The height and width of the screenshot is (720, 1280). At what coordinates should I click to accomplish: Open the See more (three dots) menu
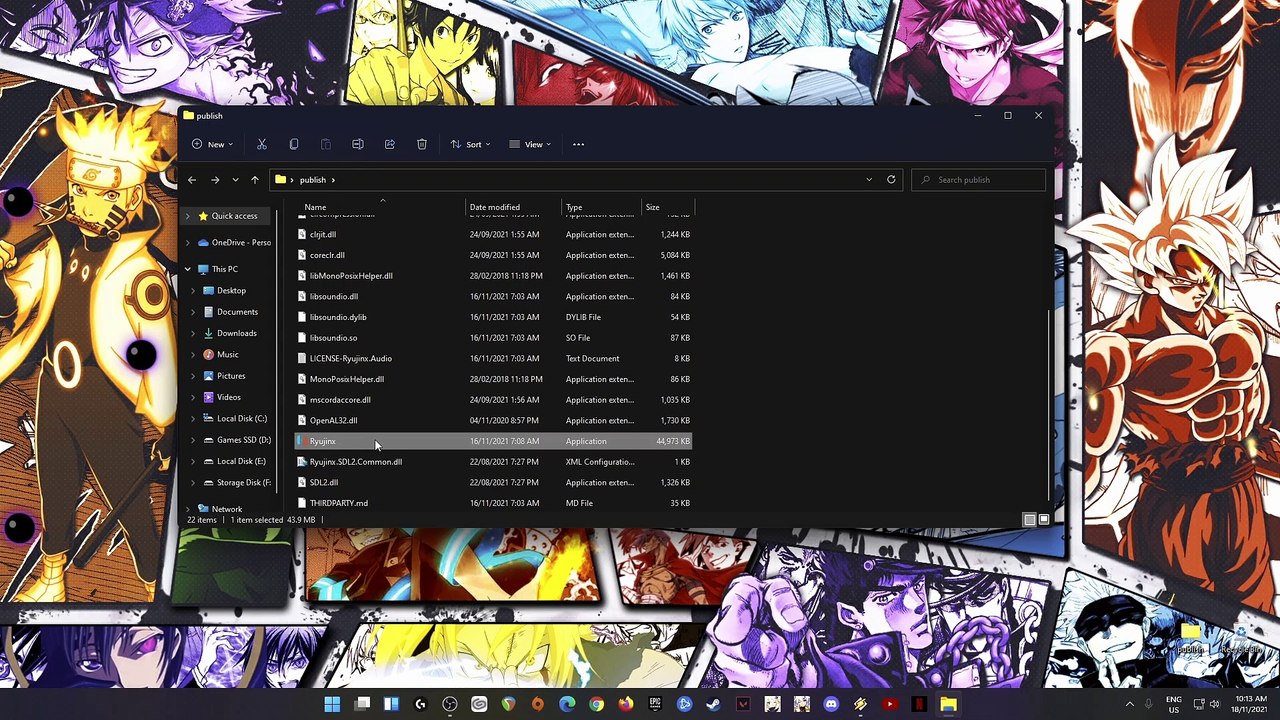(x=578, y=144)
